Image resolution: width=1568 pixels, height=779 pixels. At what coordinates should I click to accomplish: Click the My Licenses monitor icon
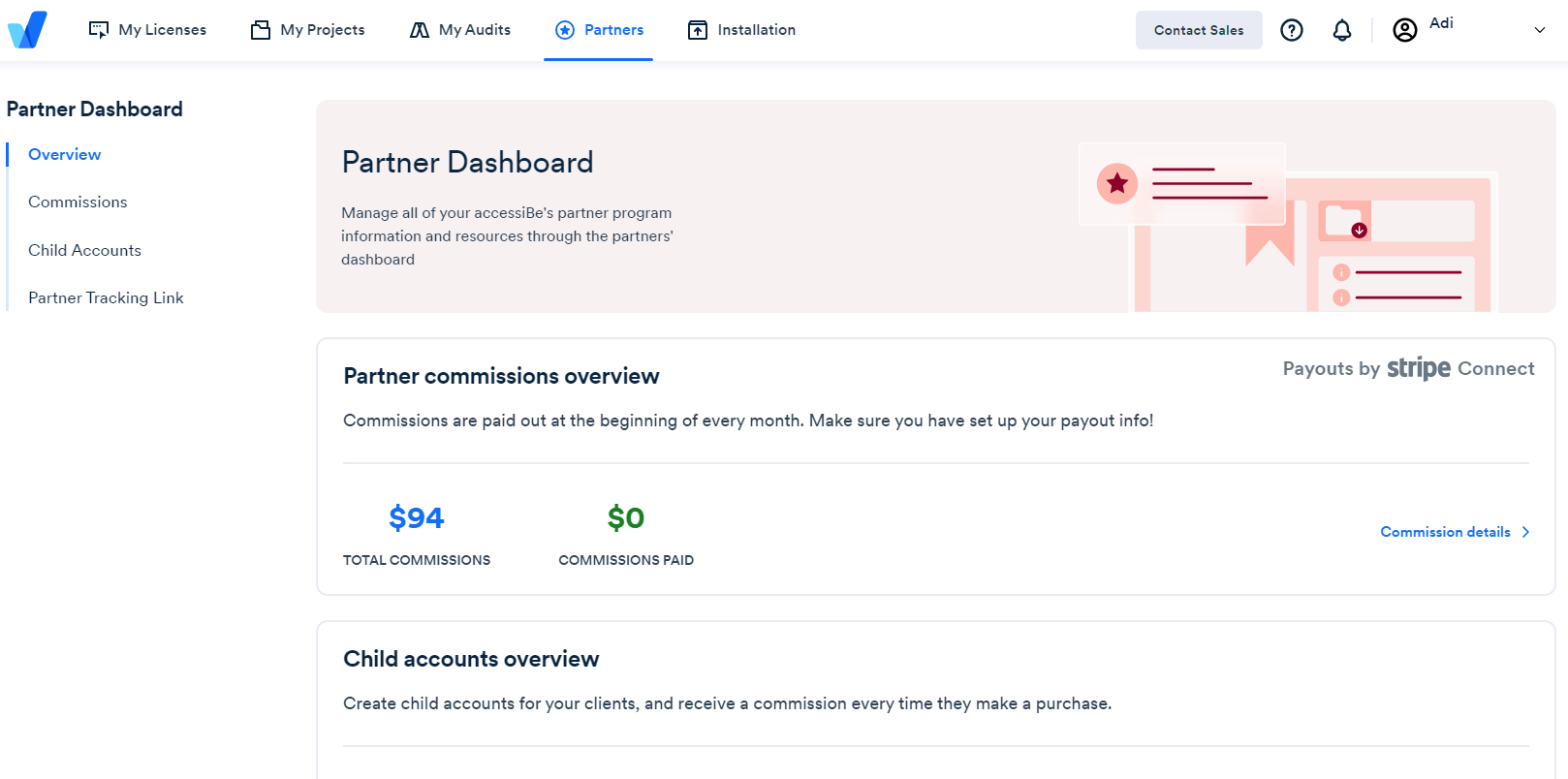[99, 30]
